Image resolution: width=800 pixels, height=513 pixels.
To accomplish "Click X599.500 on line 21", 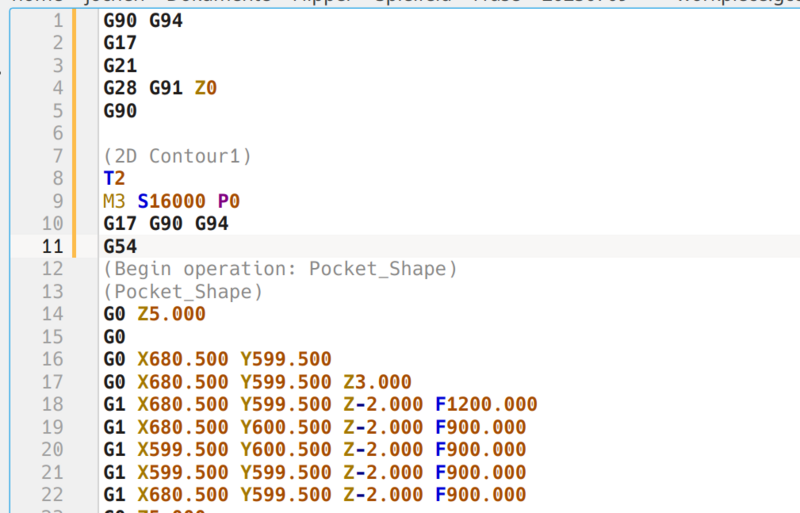I will 183,472.
